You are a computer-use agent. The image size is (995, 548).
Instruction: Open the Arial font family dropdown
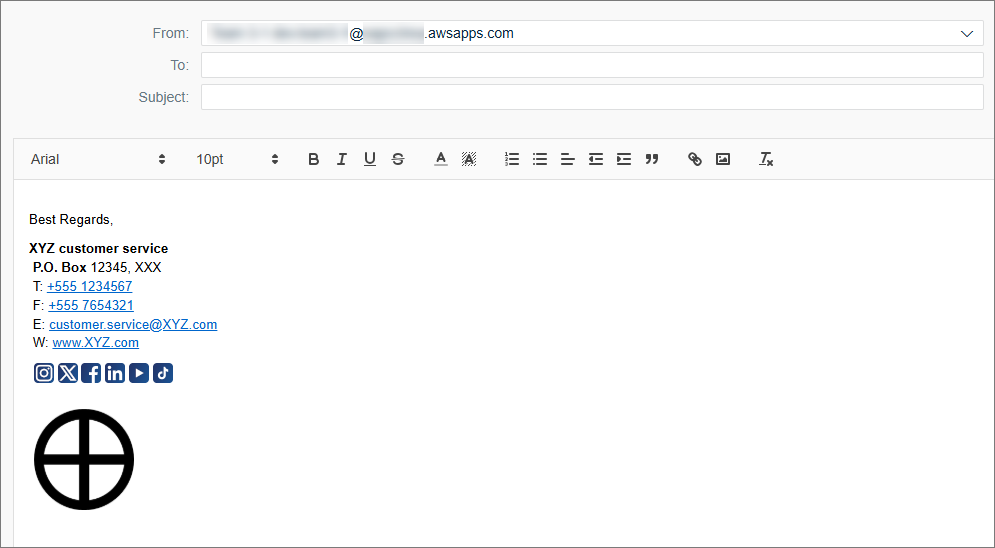pyautogui.click(x=98, y=159)
